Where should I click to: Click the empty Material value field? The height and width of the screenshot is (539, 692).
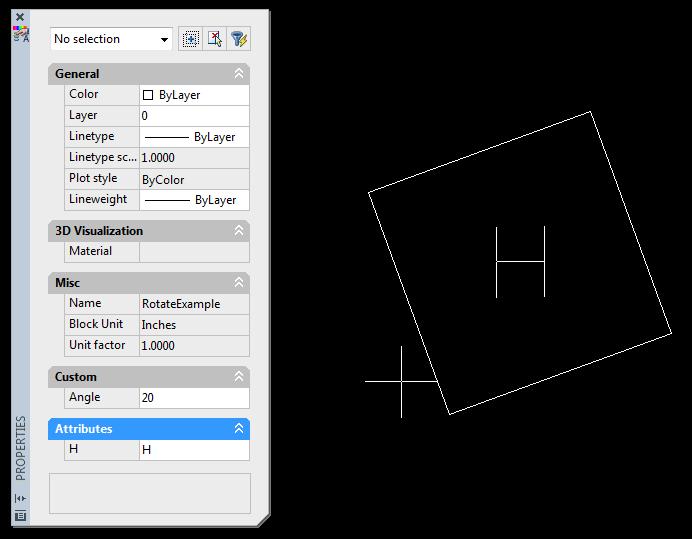click(x=194, y=252)
